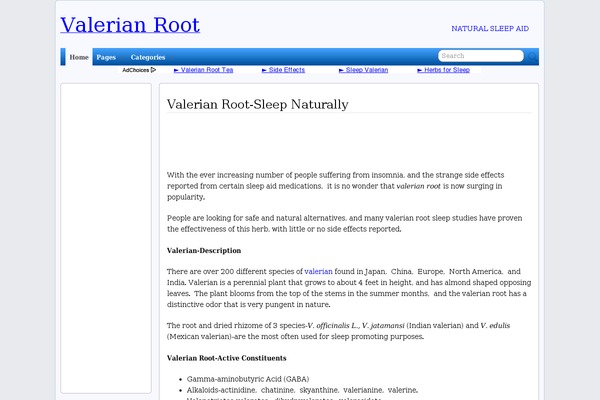This screenshot has height=400, width=600.
Task: Focus the Search input field
Action: click(481, 56)
